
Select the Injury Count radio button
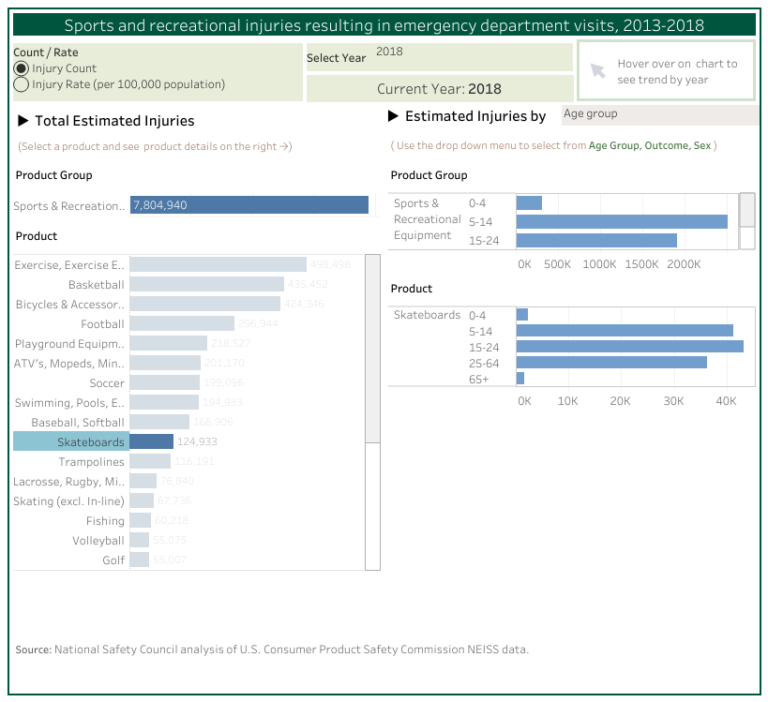point(21,68)
